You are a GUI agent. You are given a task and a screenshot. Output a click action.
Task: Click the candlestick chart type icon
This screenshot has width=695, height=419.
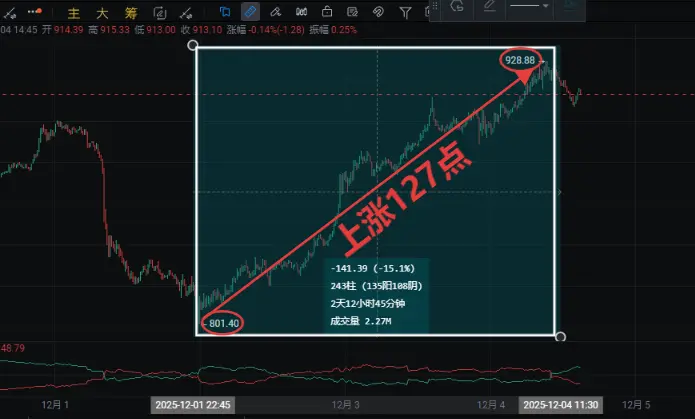[x=301, y=12]
